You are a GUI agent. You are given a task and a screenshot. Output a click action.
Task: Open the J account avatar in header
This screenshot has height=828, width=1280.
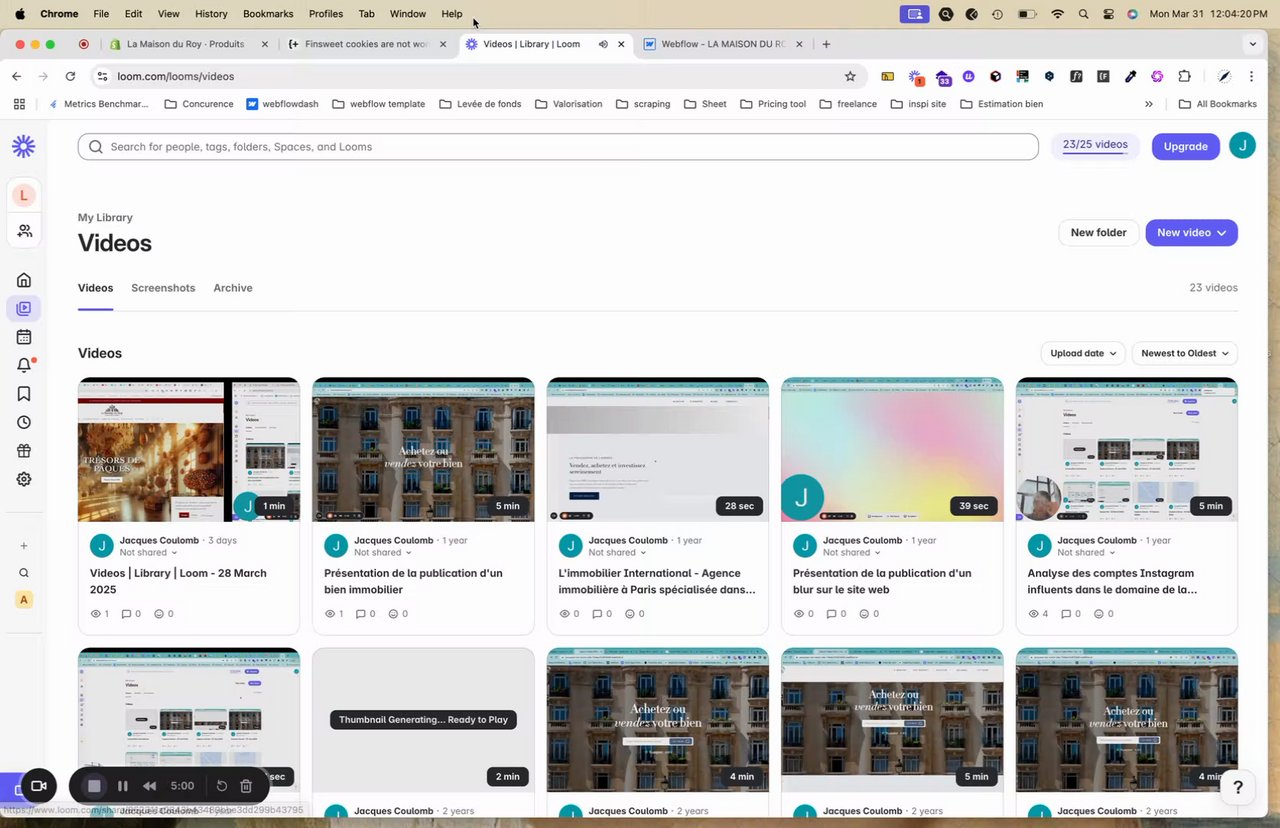(x=1242, y=146)
